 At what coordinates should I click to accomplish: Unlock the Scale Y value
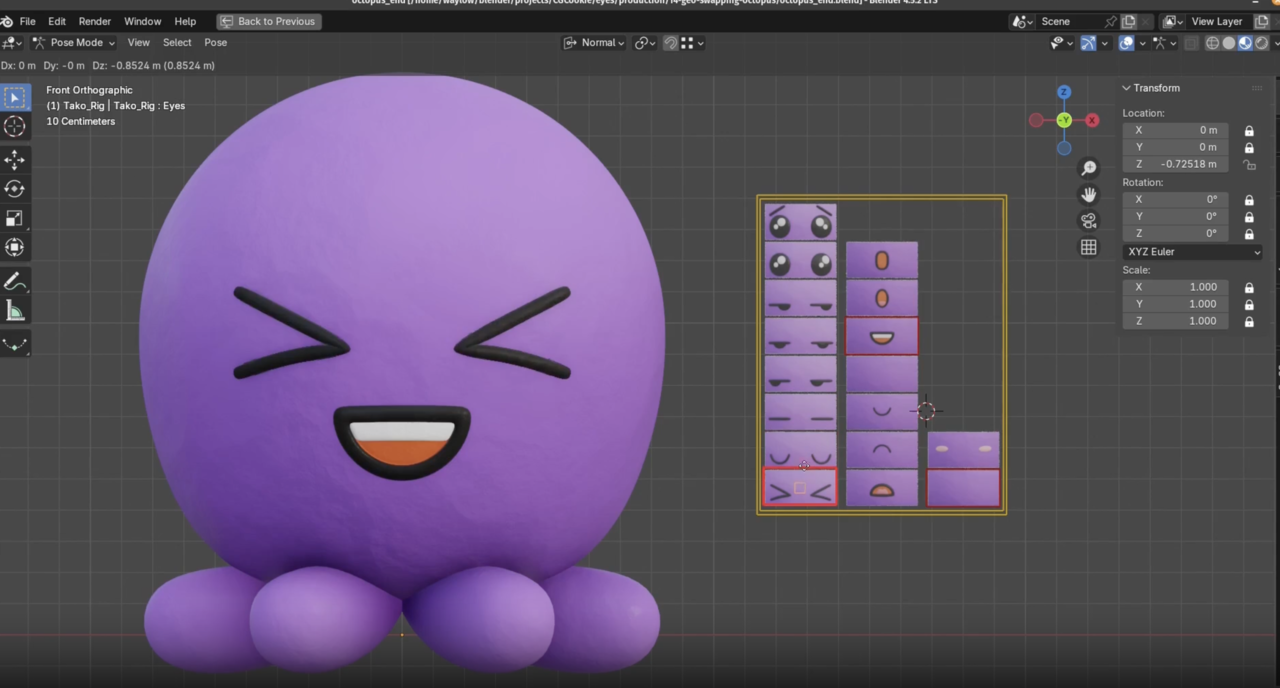pyautogui.click(x=1249, y=303)
